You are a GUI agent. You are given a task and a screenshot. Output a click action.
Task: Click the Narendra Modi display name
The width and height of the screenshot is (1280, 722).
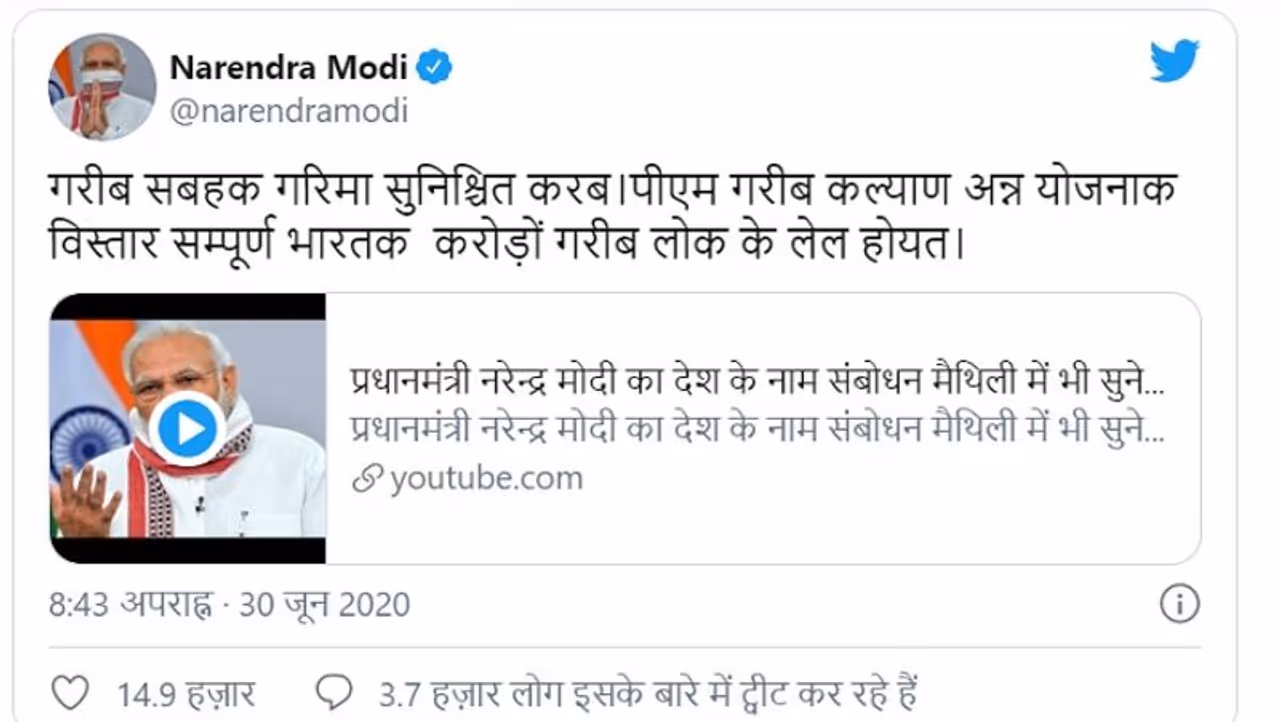(x=288, y=67)
